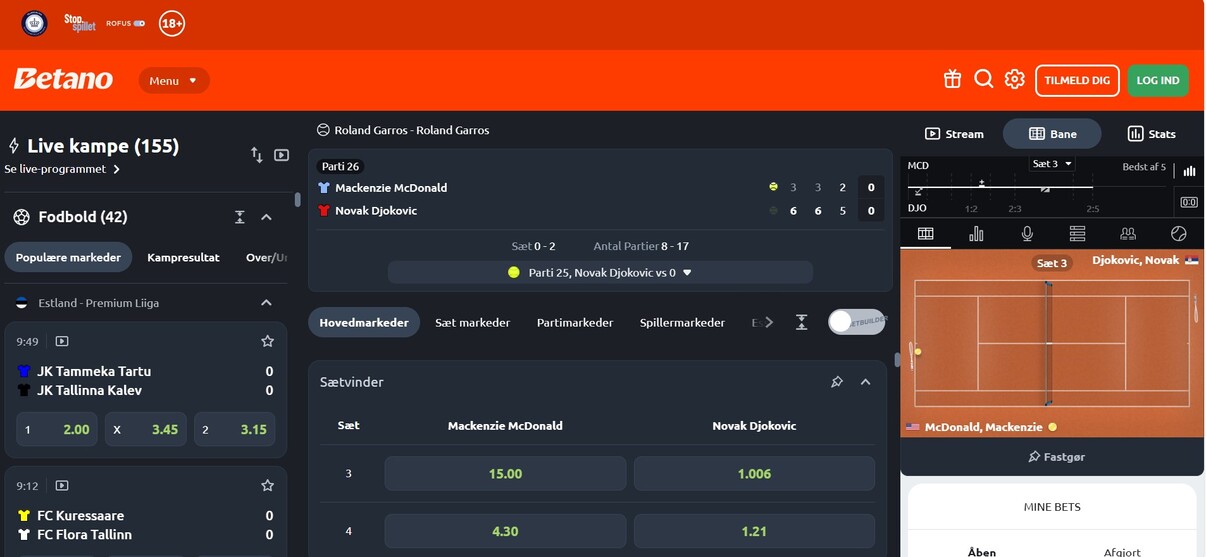Switch to the Stats tab

(x=1151, y=134)
